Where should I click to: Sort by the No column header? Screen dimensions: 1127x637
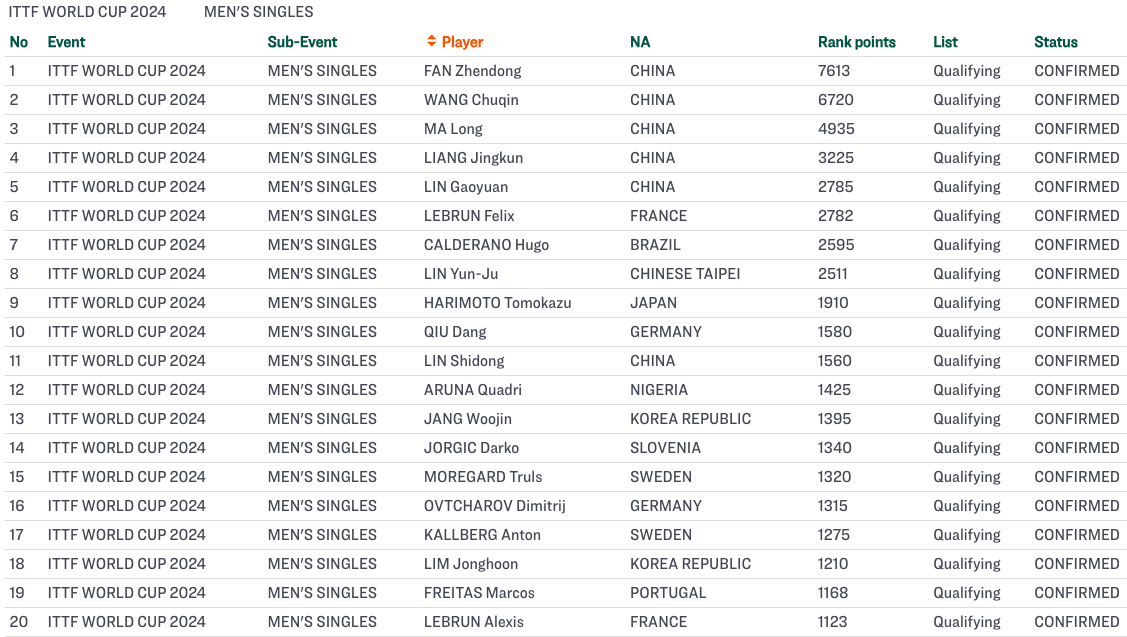19,42
